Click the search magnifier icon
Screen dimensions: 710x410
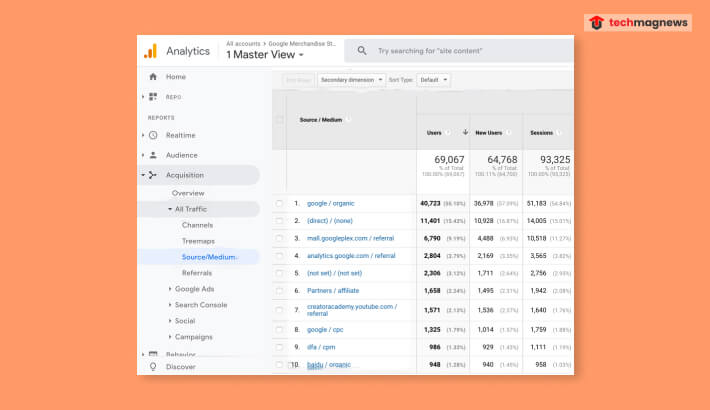362,51
